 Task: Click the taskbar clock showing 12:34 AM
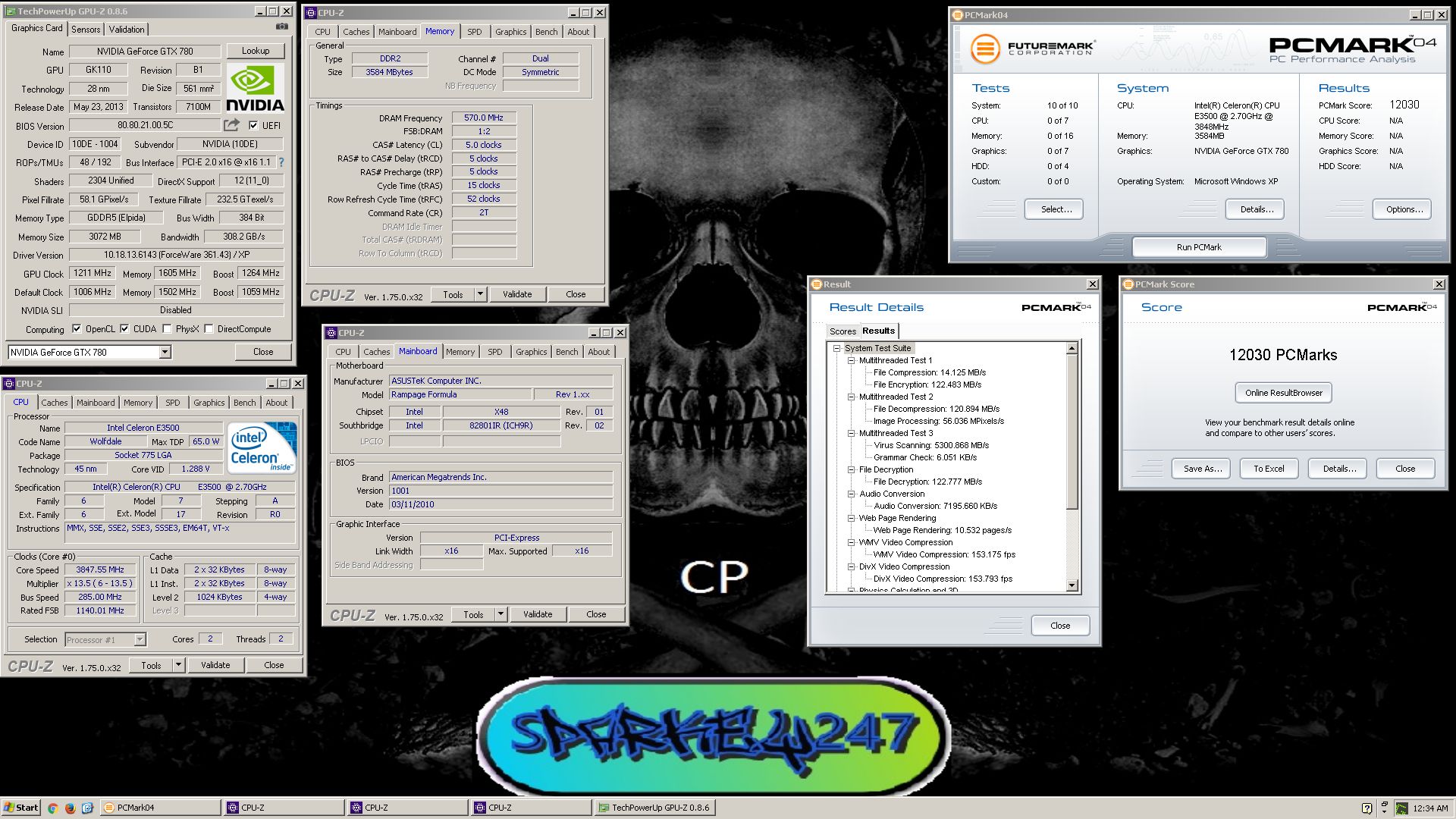click(x=1430, y=808)
